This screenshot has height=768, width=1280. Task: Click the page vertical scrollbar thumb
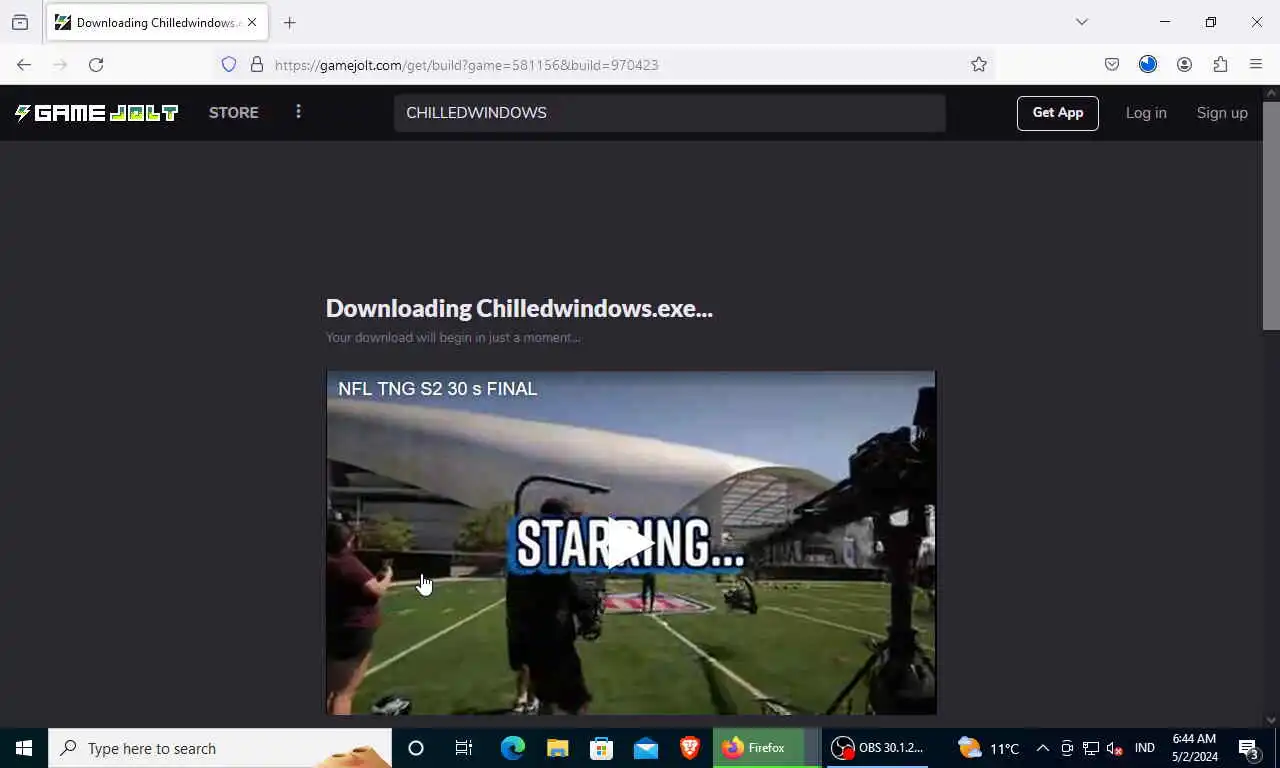1271,215
